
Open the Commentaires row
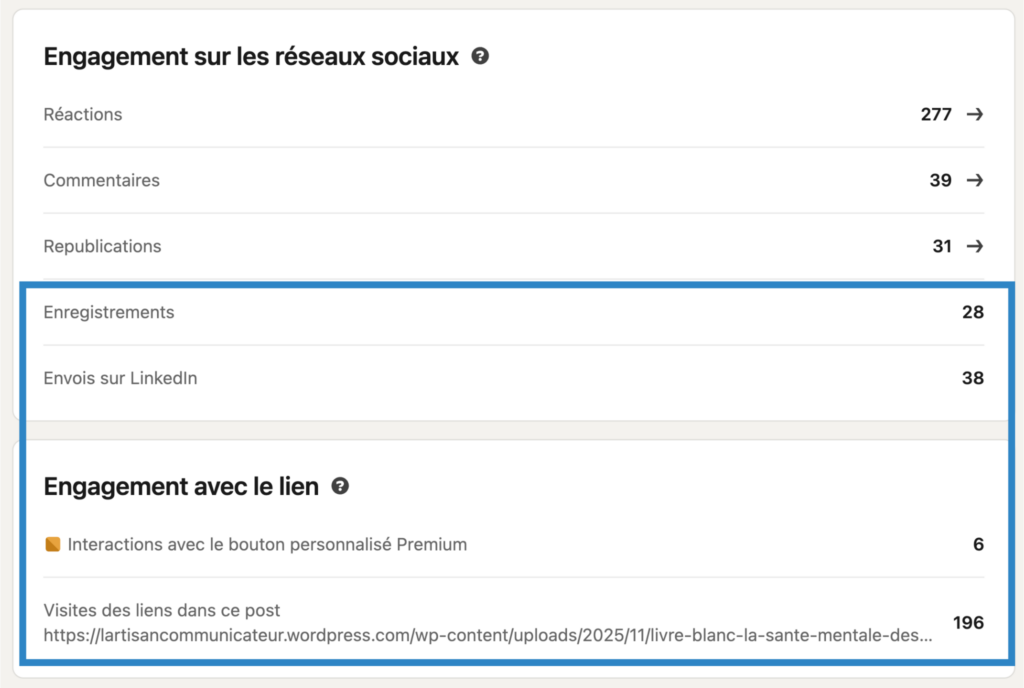tap(101, 180)
